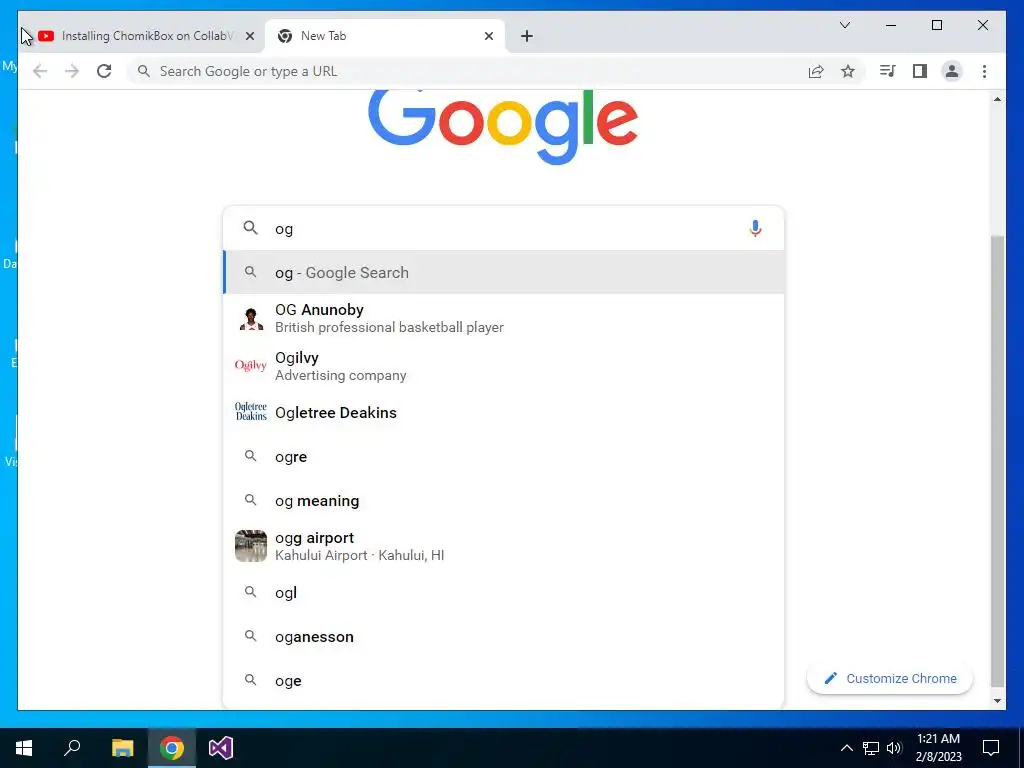
Task: Click the share this page icon
Action: click(816, 71)
